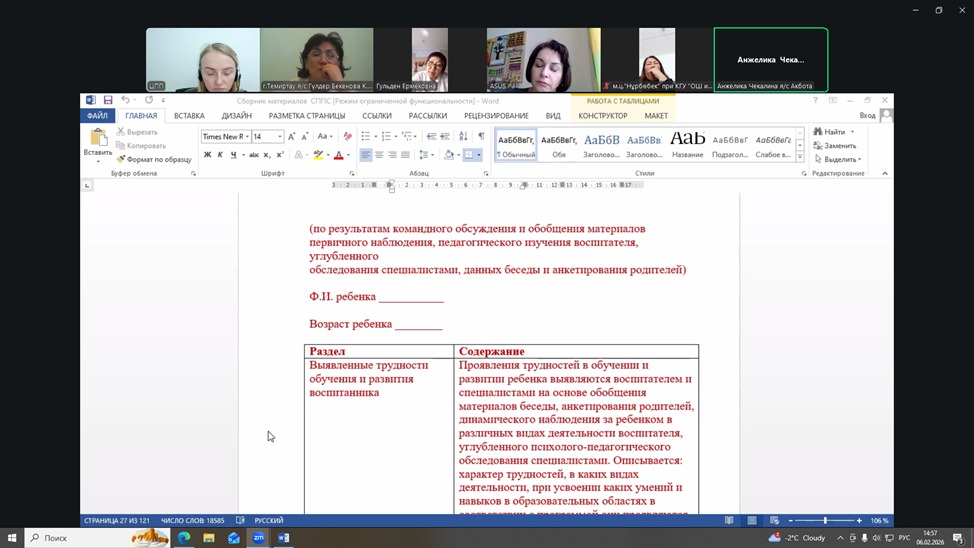Toggle italic (К) formatting

pos(220,155)
